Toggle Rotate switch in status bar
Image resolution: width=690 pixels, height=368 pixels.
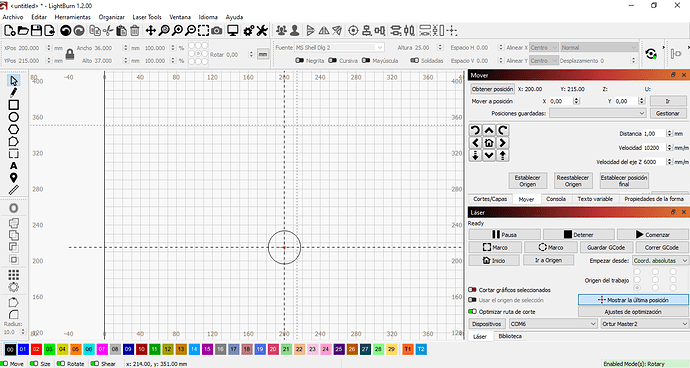[x=61, y=364]
